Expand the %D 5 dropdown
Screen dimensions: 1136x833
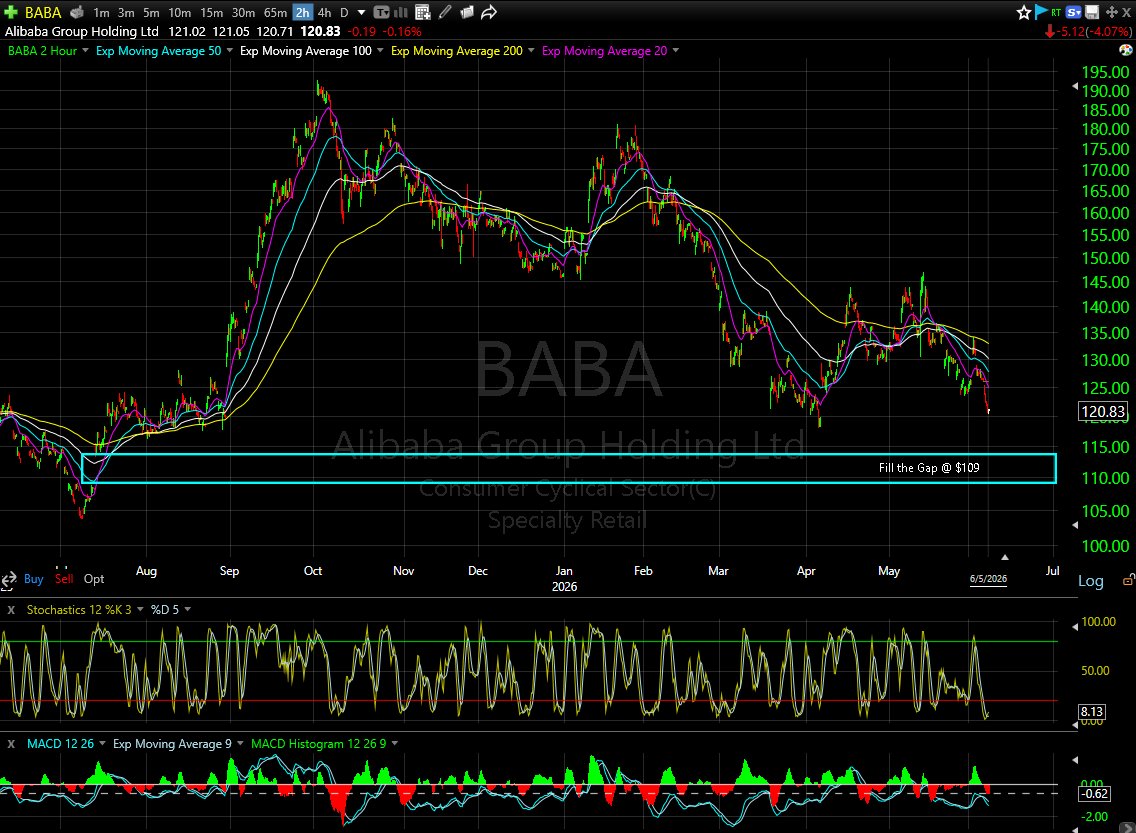pyautogui.click(x=188, y=609)
